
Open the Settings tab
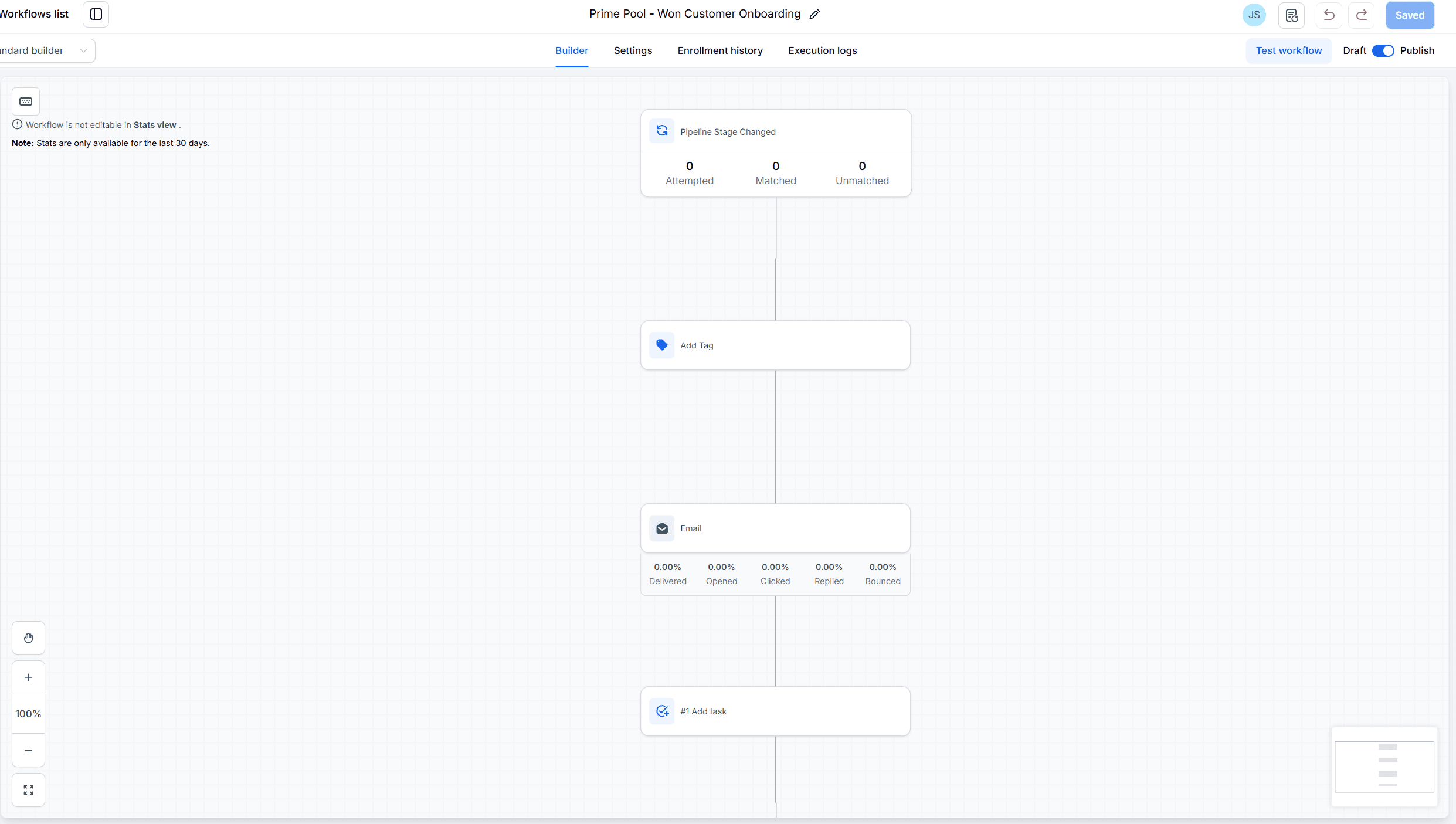click(633, 50)
